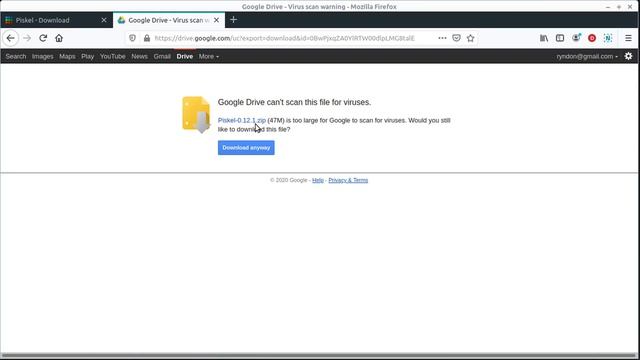This screenshot has width=640, height=360.
Task: Open Images in Google bar
Action: click(x=42, y=56)
